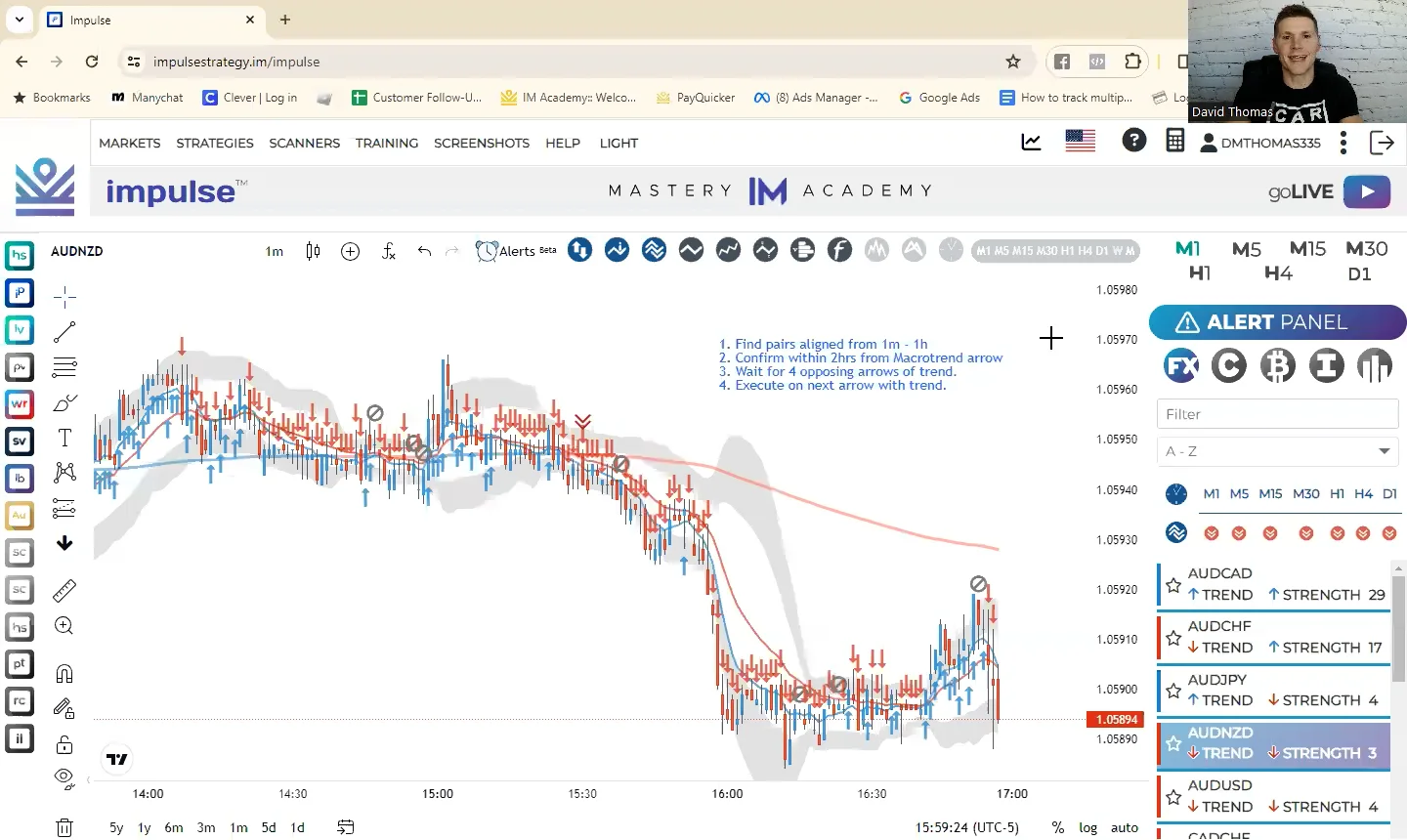Select the Text tool in chart sidebar
The image size is (1407, 840).
coord(64,438)
